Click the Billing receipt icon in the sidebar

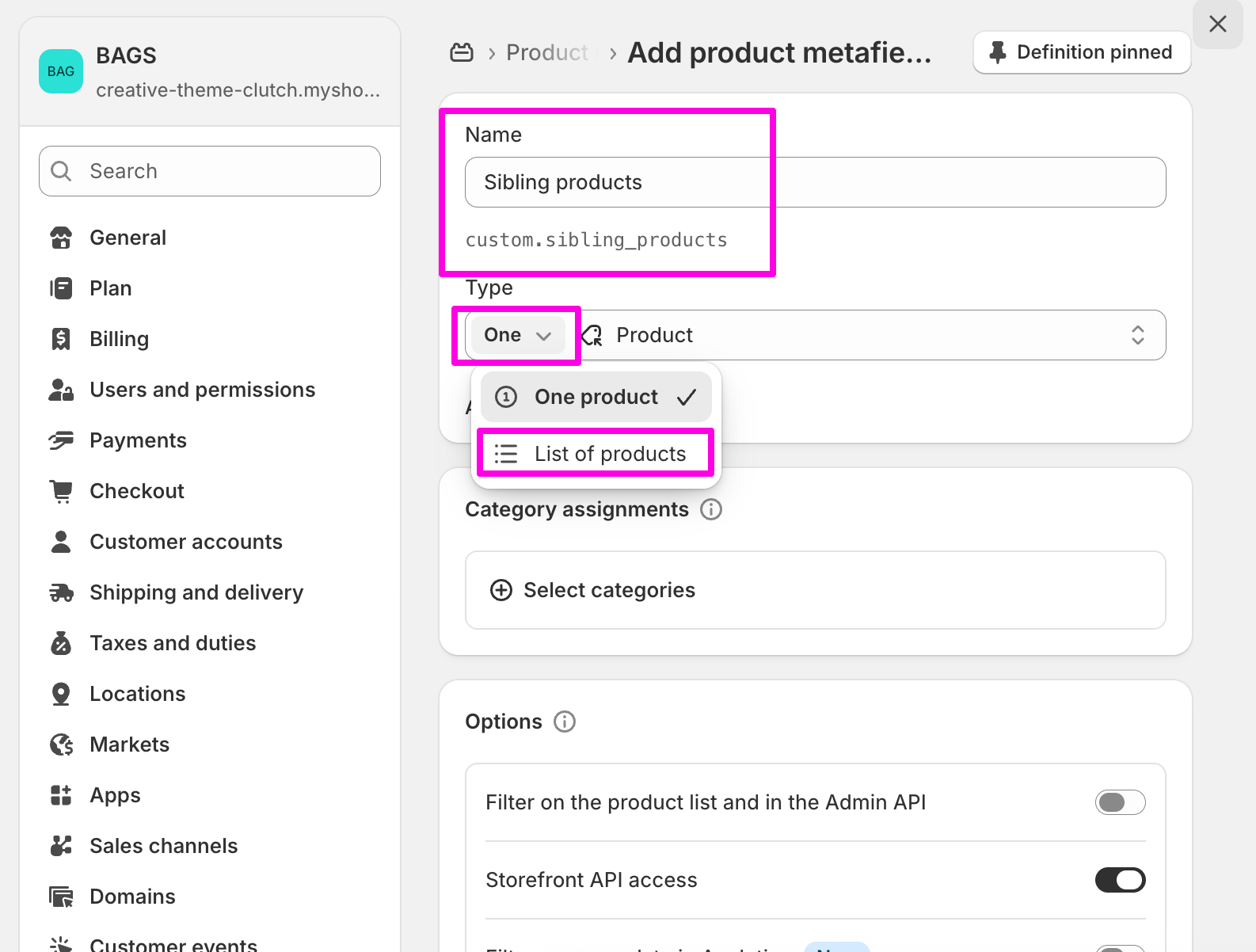(x=60, y=339)
